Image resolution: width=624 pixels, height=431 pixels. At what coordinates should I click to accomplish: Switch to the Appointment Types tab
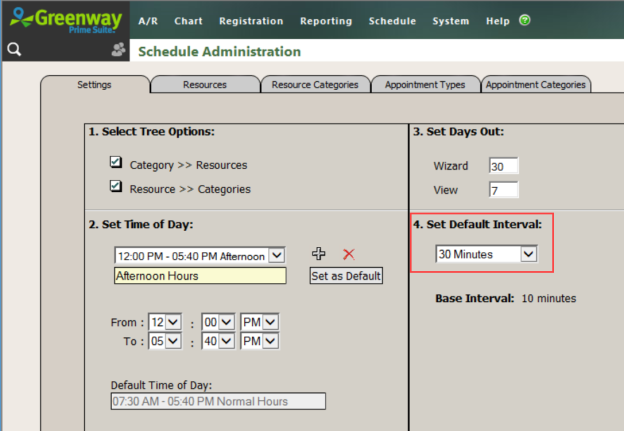pyautogui.click(x=425, y=85)
